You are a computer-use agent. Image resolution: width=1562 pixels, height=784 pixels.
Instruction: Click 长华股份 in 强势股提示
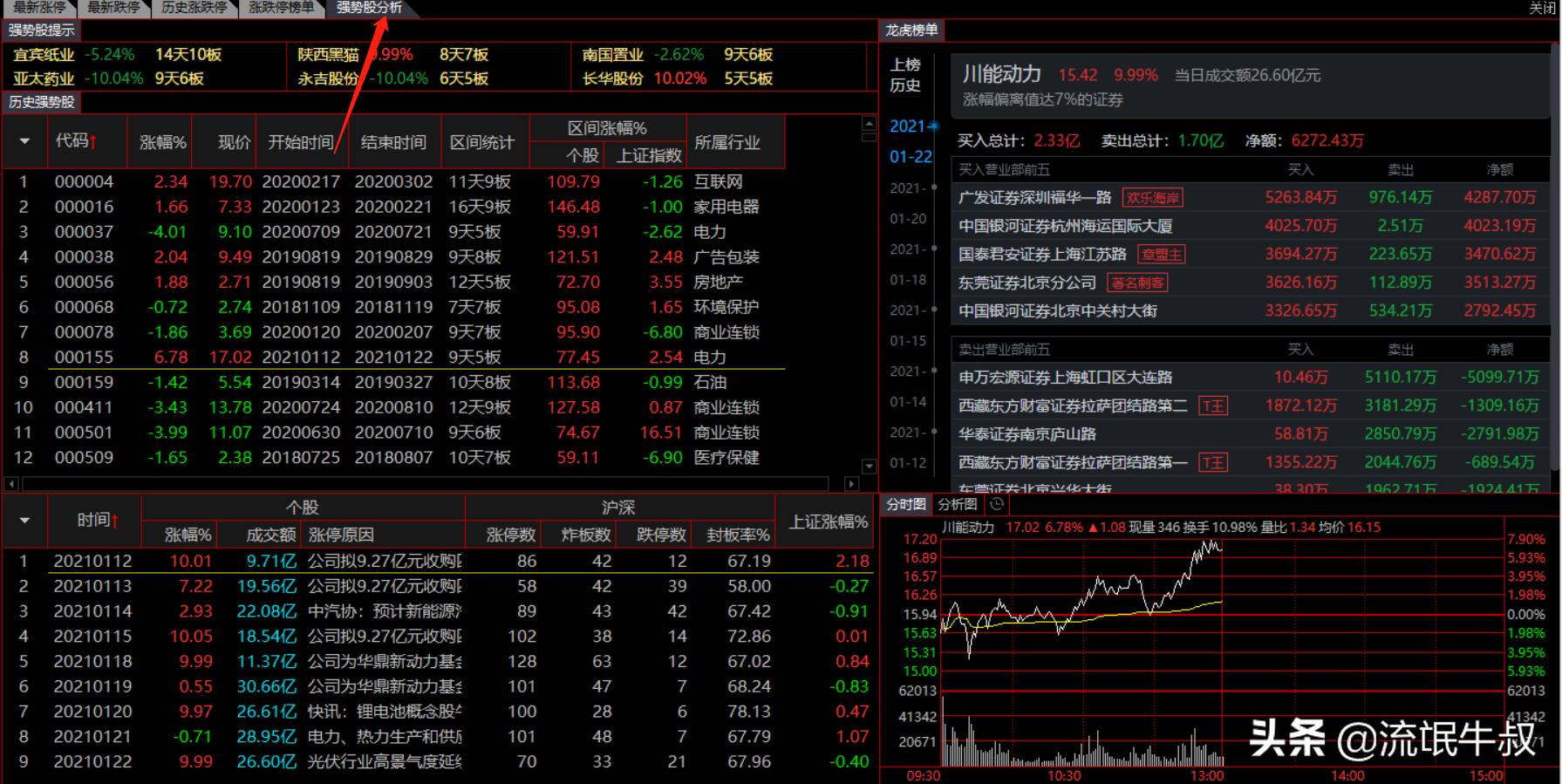tap(612, 78)
